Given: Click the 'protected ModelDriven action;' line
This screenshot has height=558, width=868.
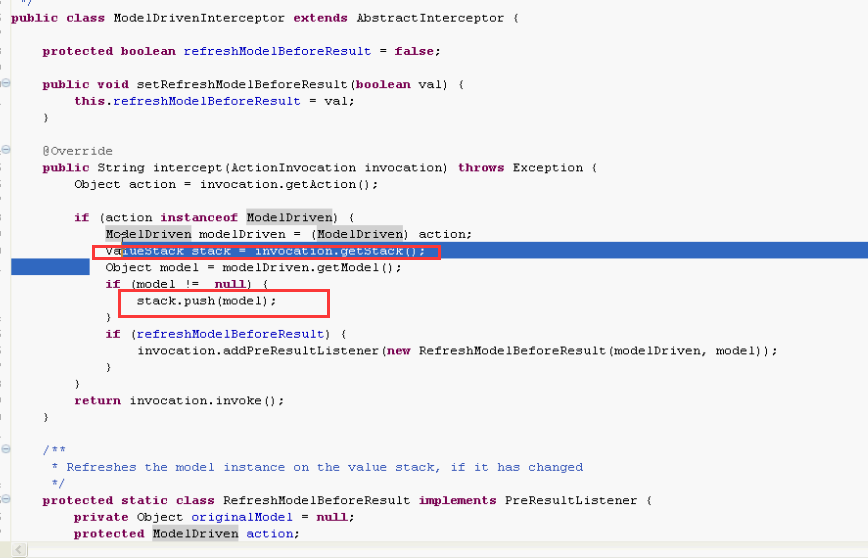Looking at the screenshot, I should pyautogui.click(x=187, y=534).
